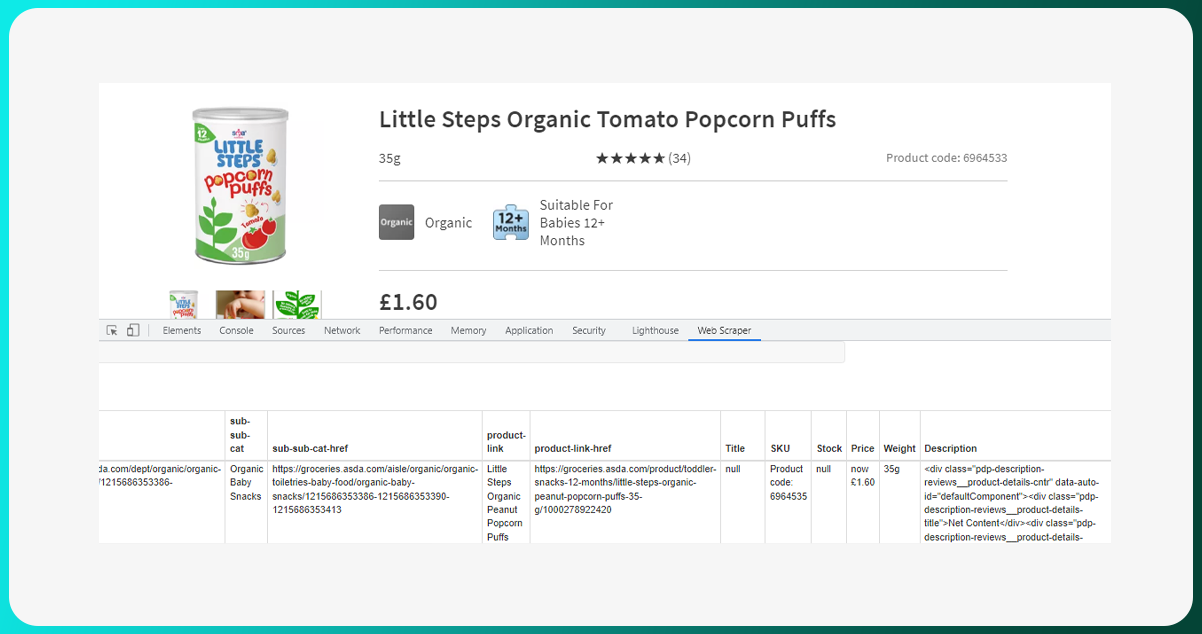Click the inspect element picker icon
The height and width of the screenshot is (634, 1202).
(112, 330)
